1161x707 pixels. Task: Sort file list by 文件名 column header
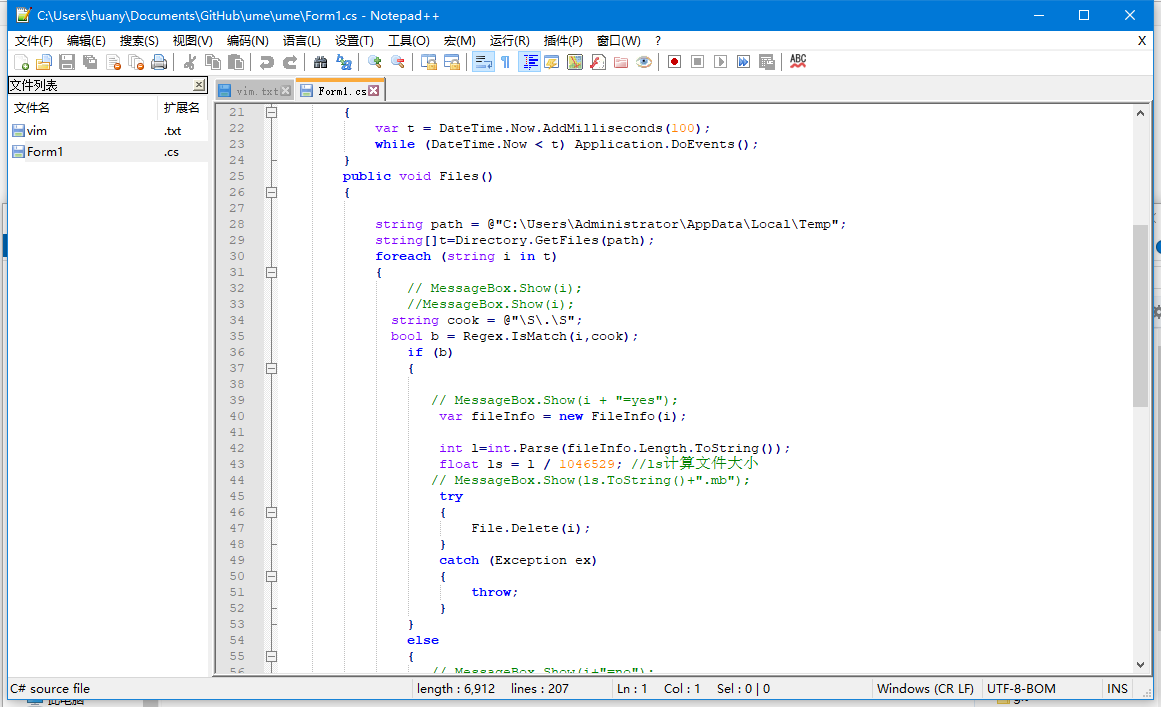click(x=83, y=108)
